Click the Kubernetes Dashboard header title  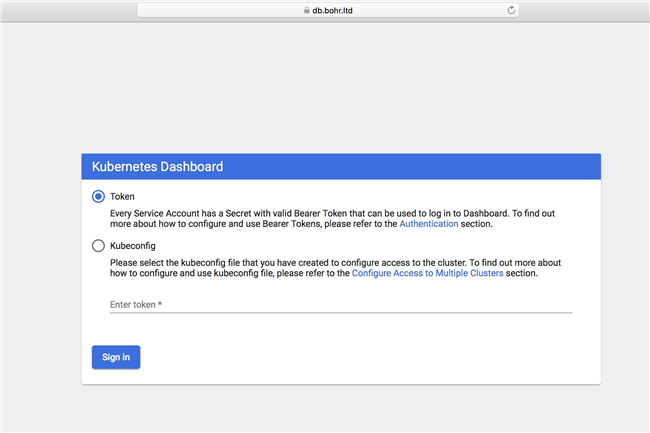(158, 167)
